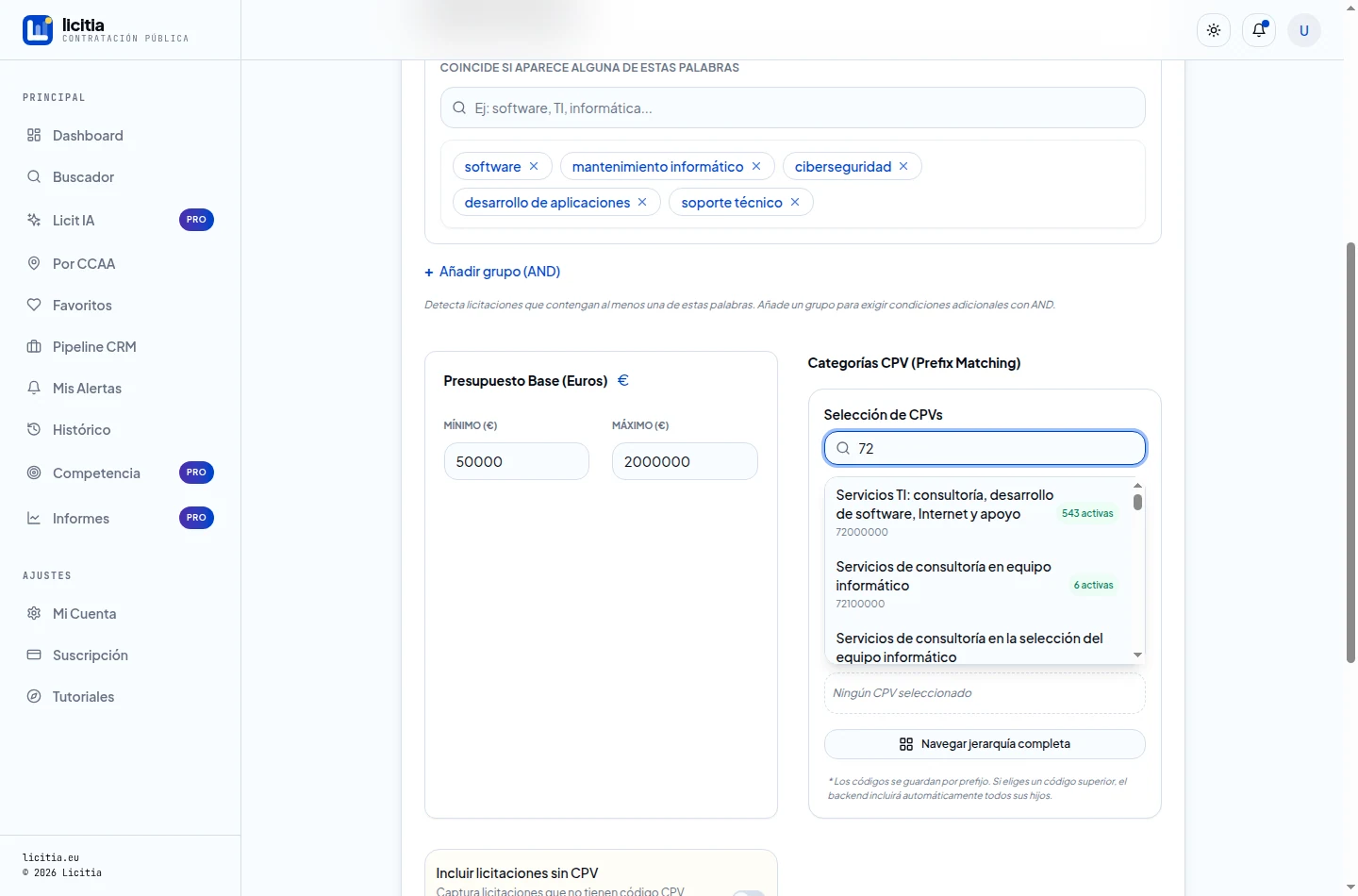Open Suscripción settings

[120, 655]
